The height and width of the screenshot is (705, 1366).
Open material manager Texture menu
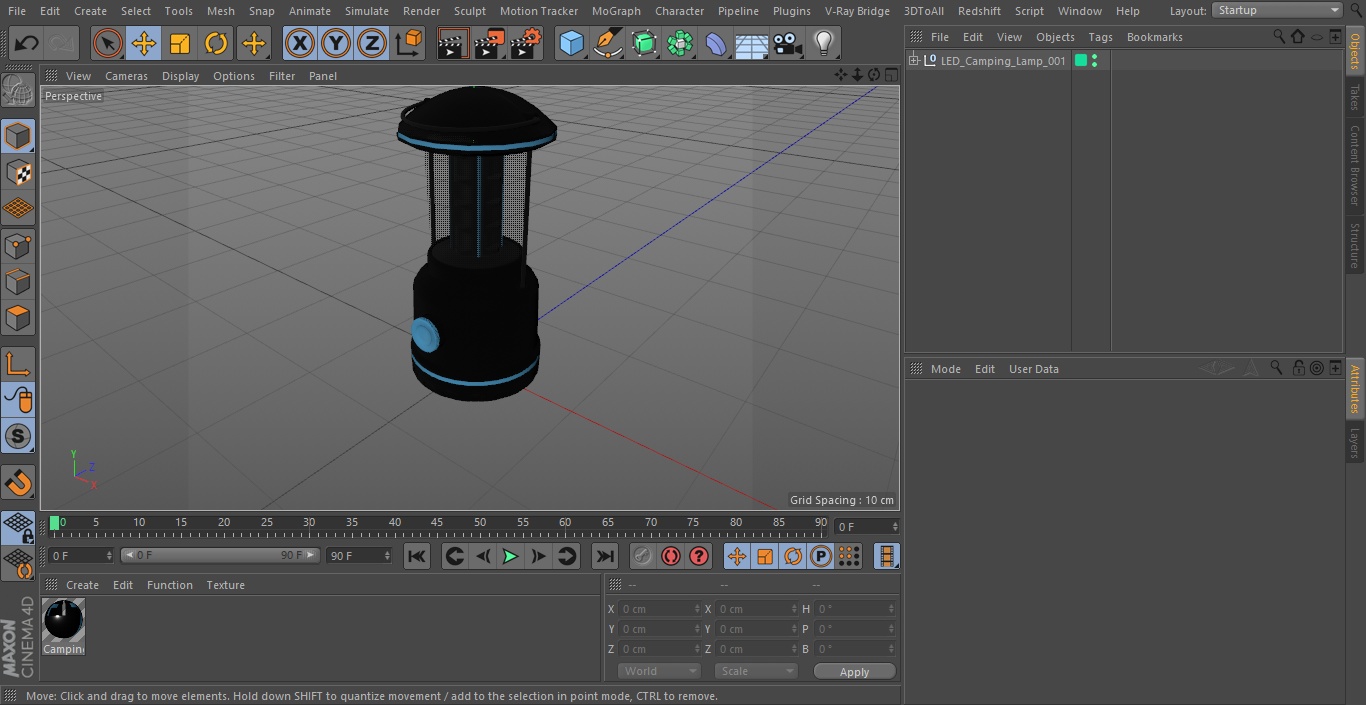225,585
